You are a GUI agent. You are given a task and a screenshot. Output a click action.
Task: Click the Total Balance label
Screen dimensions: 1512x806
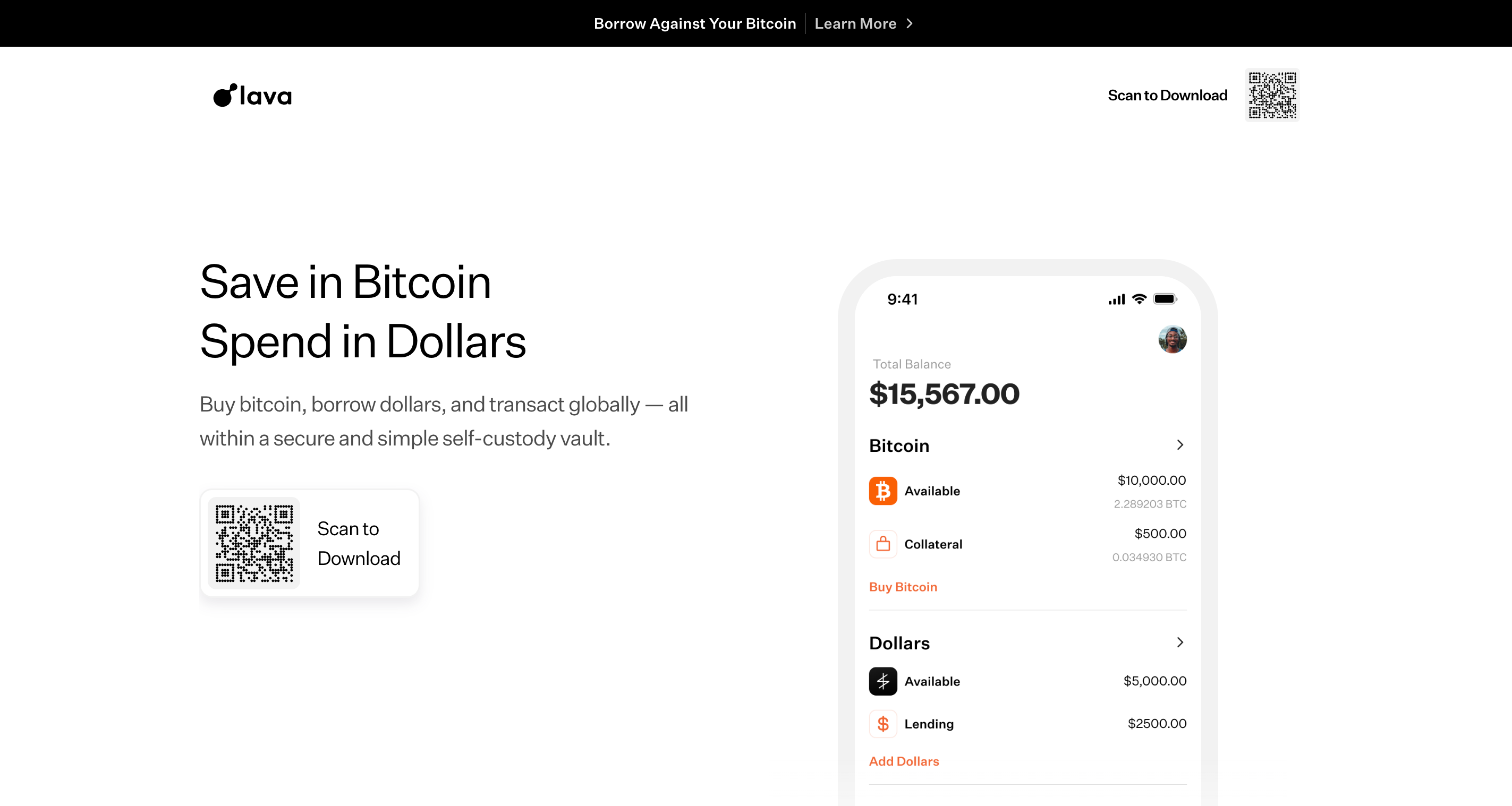[912, 364]
